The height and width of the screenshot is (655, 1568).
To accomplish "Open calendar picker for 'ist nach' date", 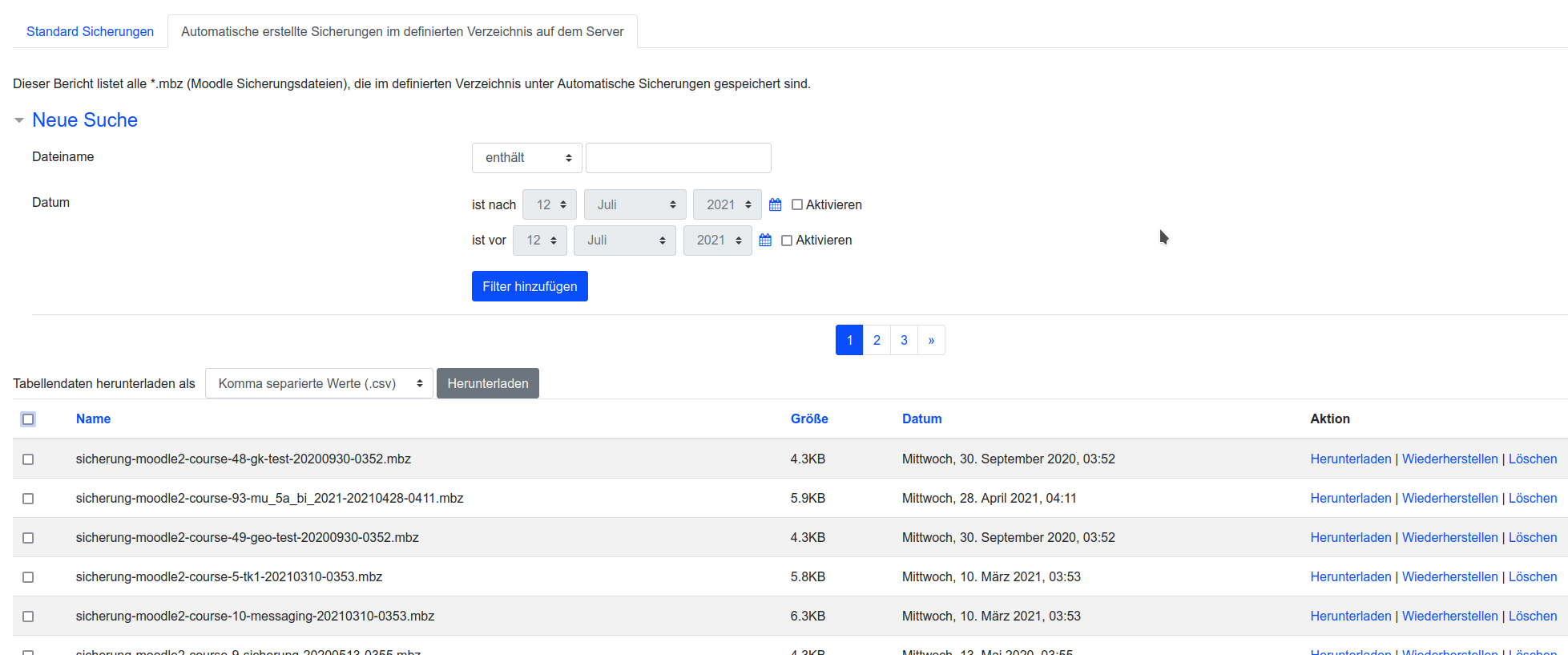I will 775,205.
